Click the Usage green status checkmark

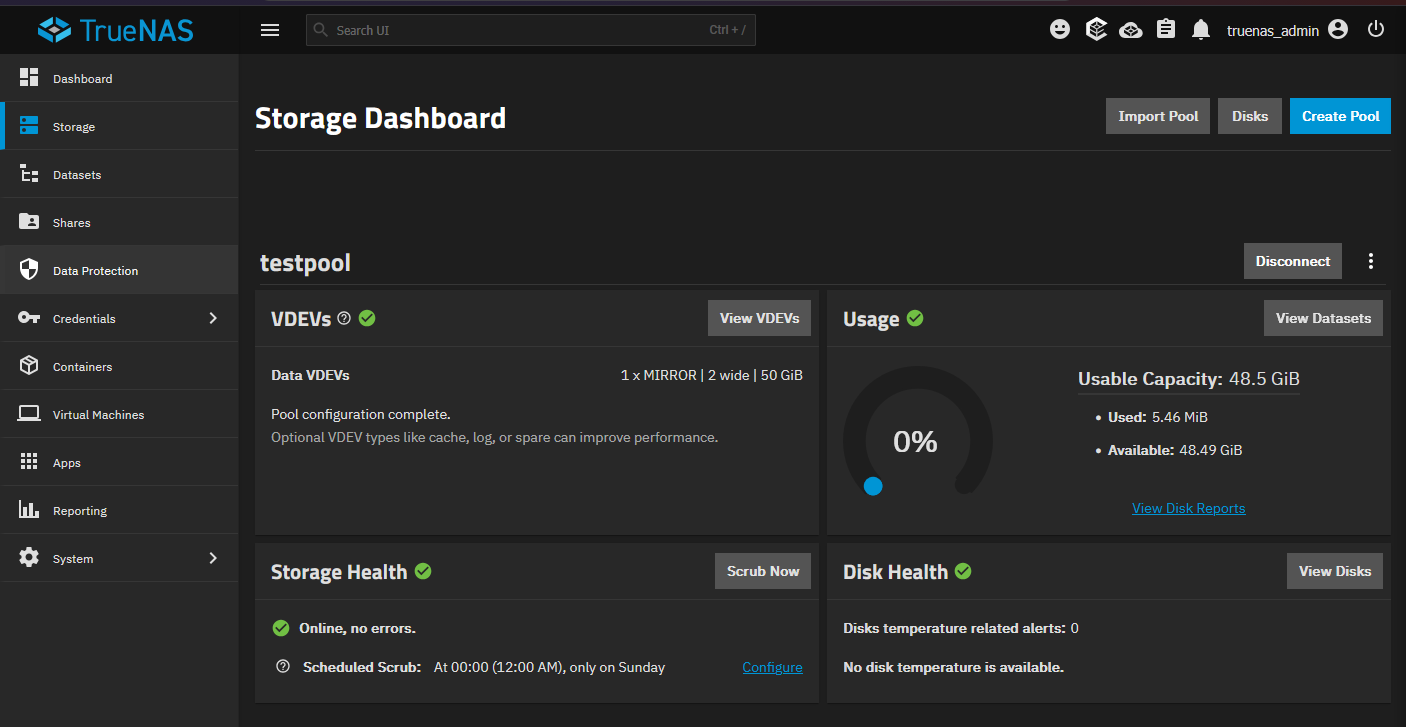pyautogui.click(x=915, y=318)
